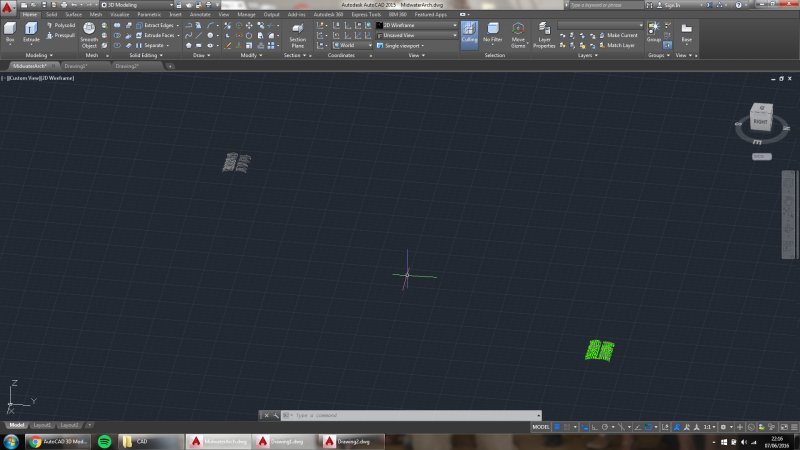
Task: Open the Annotate ribbon tab
Action: click(x=202, y=15)
